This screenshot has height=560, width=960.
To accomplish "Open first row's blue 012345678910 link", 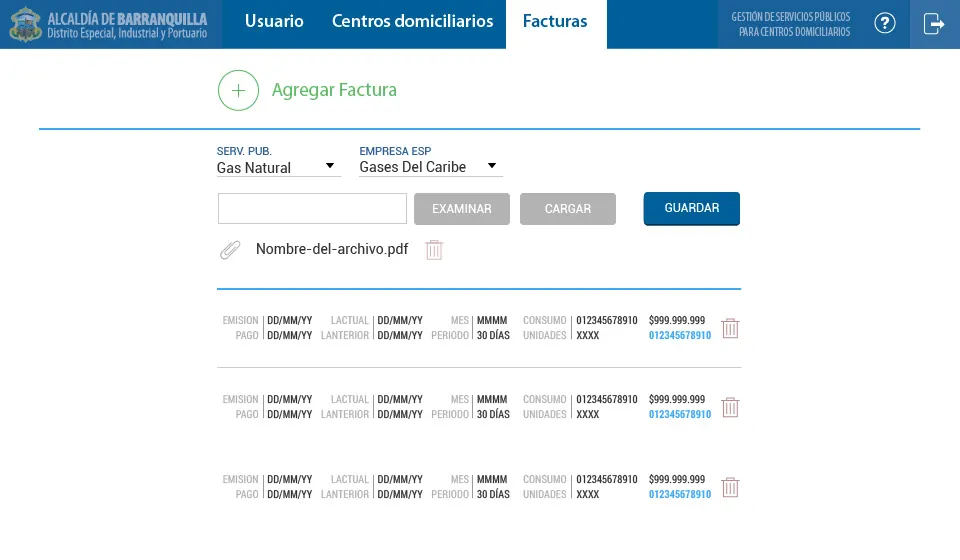I will (680, 335).
